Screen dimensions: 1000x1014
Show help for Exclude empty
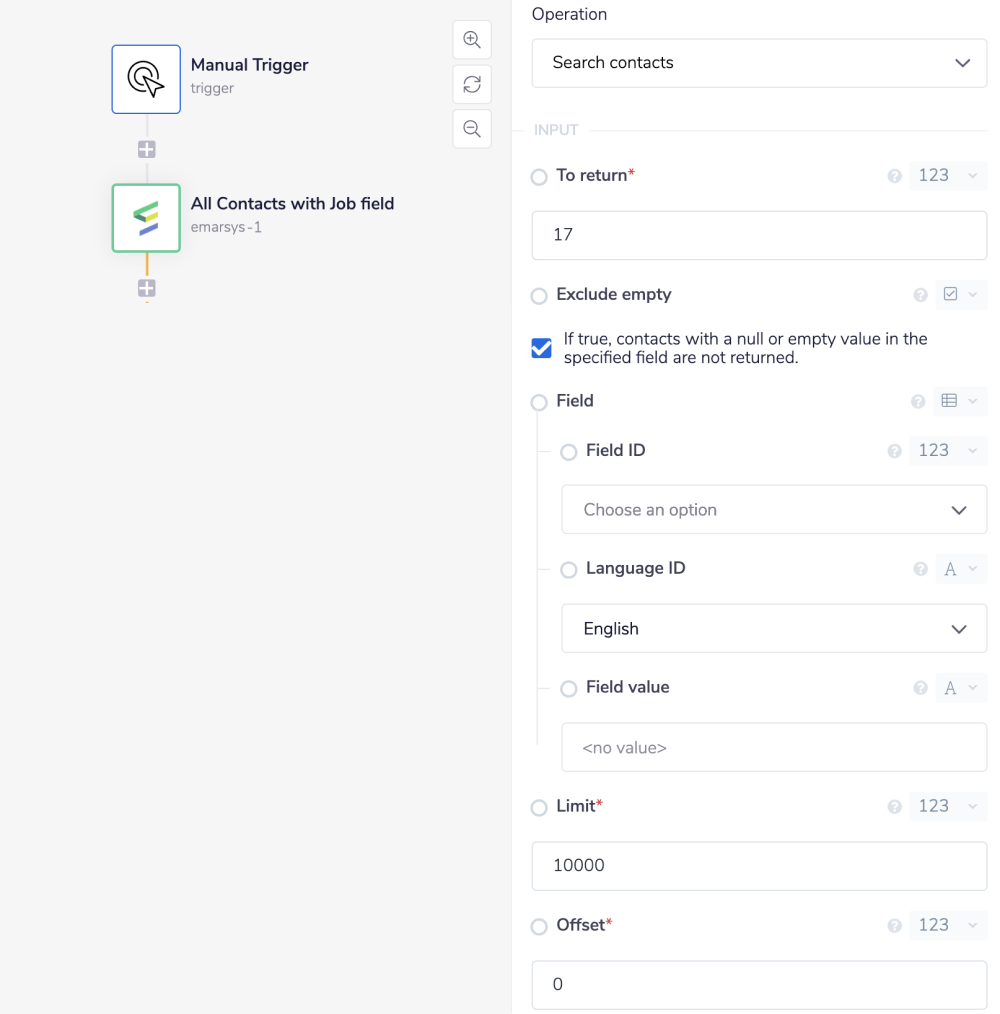[921, 295]
